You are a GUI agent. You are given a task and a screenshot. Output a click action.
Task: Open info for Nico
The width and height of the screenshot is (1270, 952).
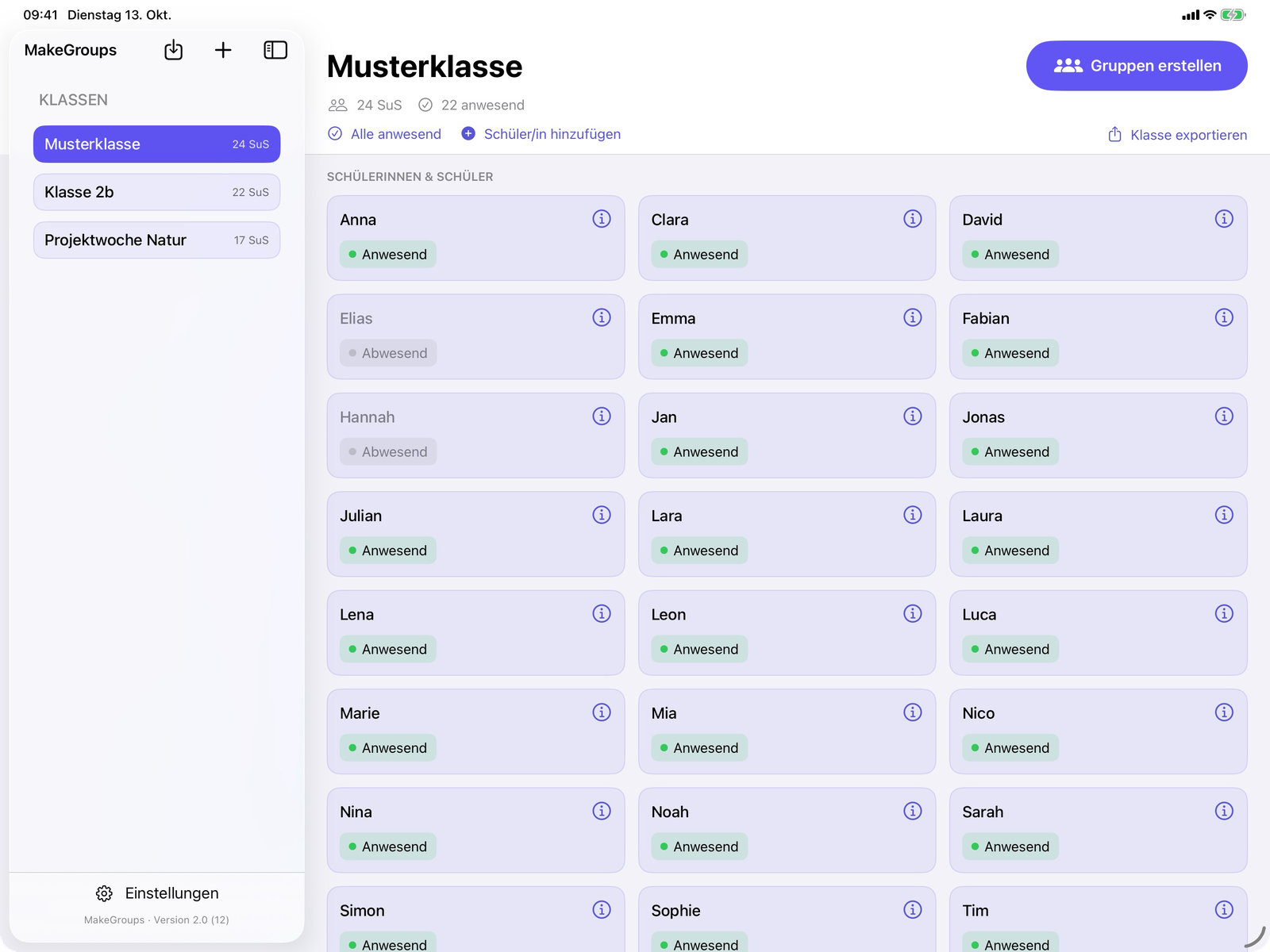tap(1224, 712)
